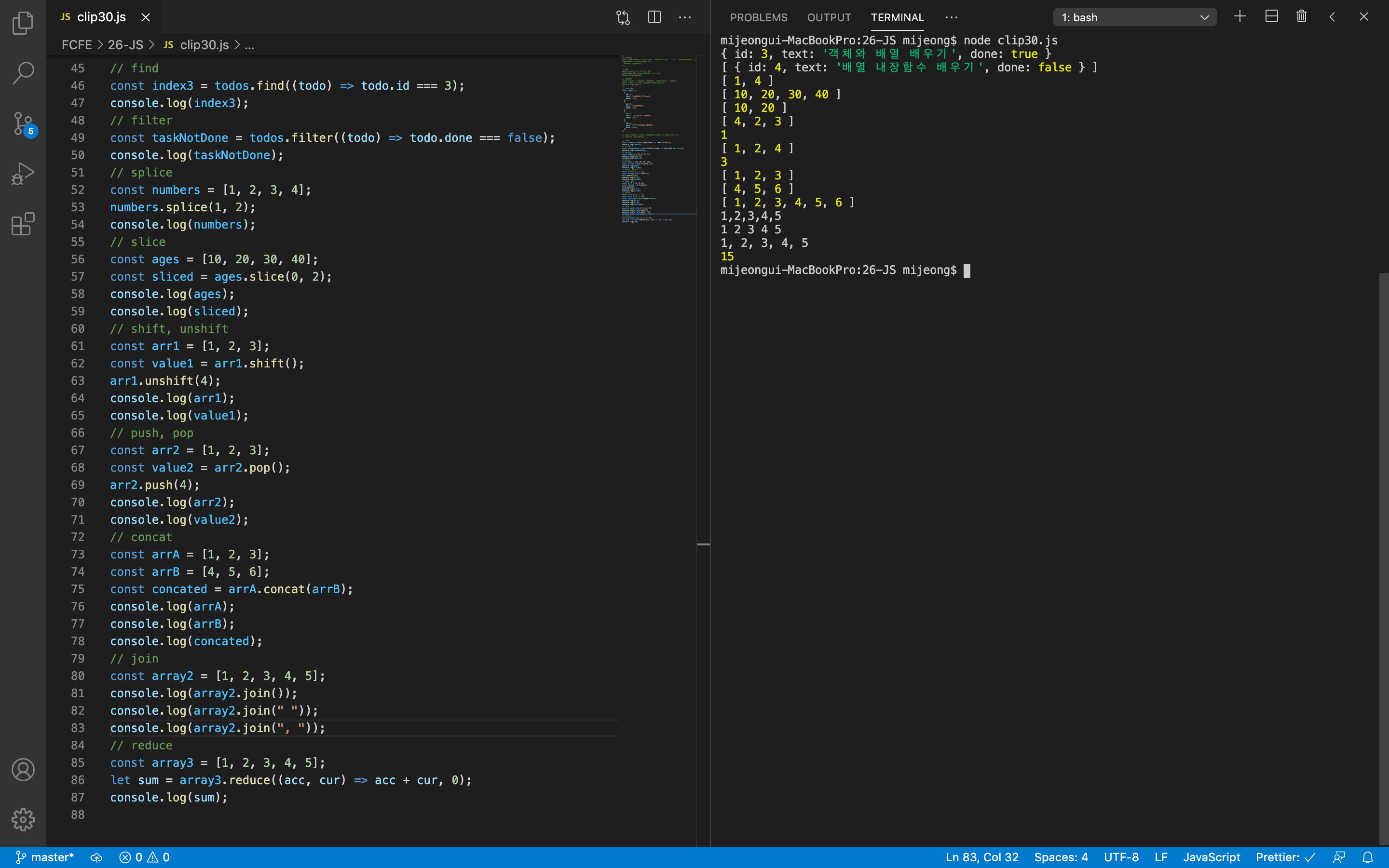This screenshot has height=868, width=1389.
Task: Click the master* git branch indicator
Action: click(x=45, y=857)
